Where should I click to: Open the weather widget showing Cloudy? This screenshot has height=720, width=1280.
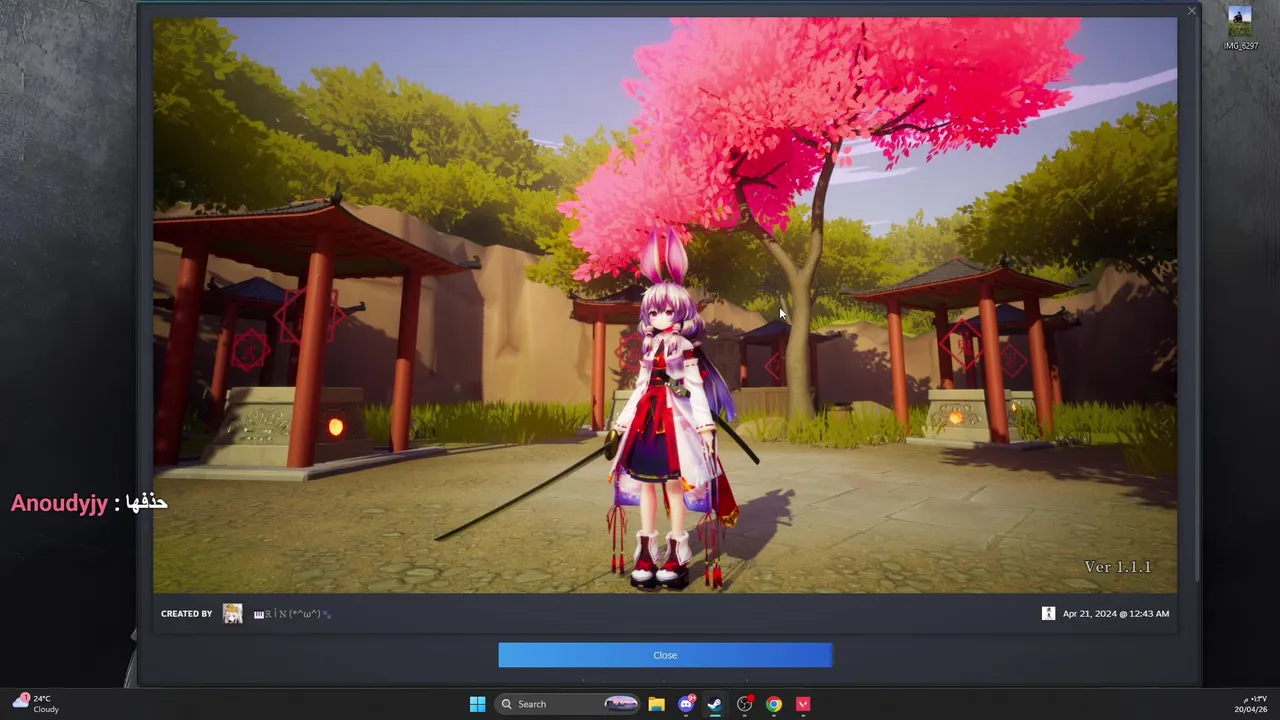[36, 704]
